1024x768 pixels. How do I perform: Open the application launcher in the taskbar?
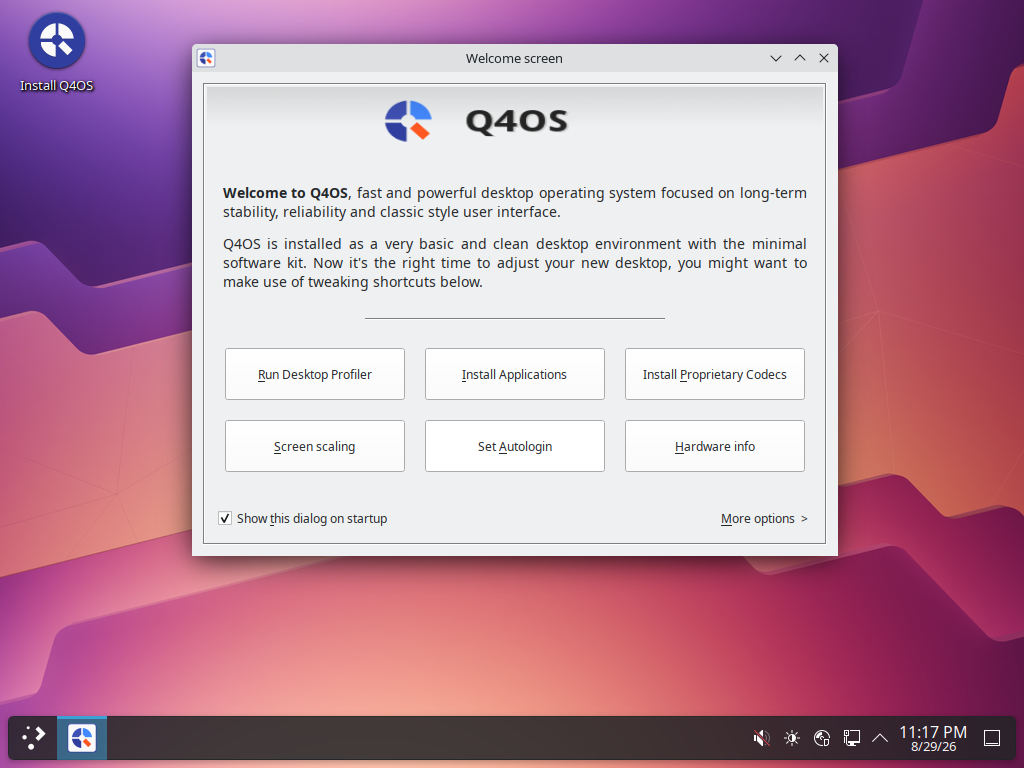(33, 738)
